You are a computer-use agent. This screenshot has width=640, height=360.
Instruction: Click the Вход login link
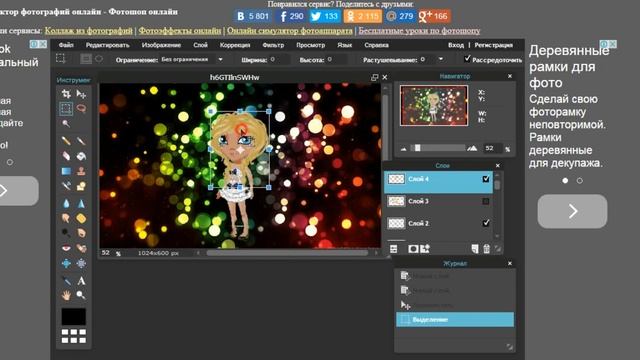[x=456, y=45]
